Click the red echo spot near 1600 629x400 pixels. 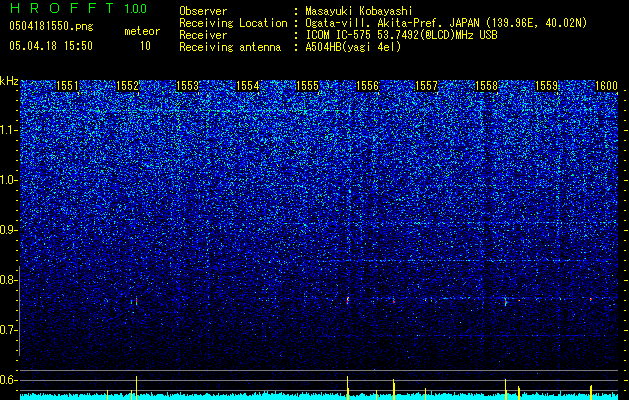pyautogui.click(x=591, y=299)
